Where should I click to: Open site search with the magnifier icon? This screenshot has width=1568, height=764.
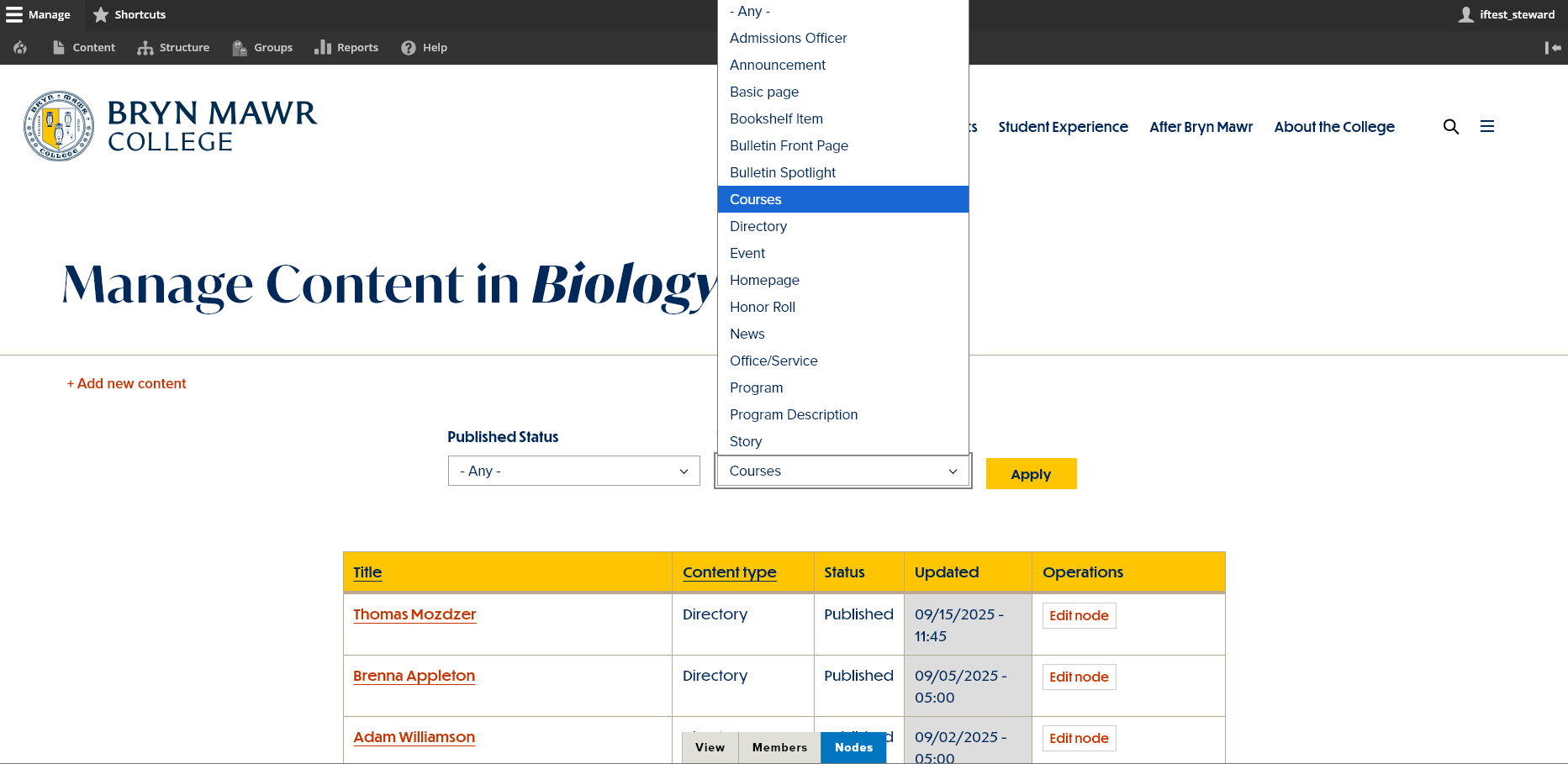(1451, 126)
